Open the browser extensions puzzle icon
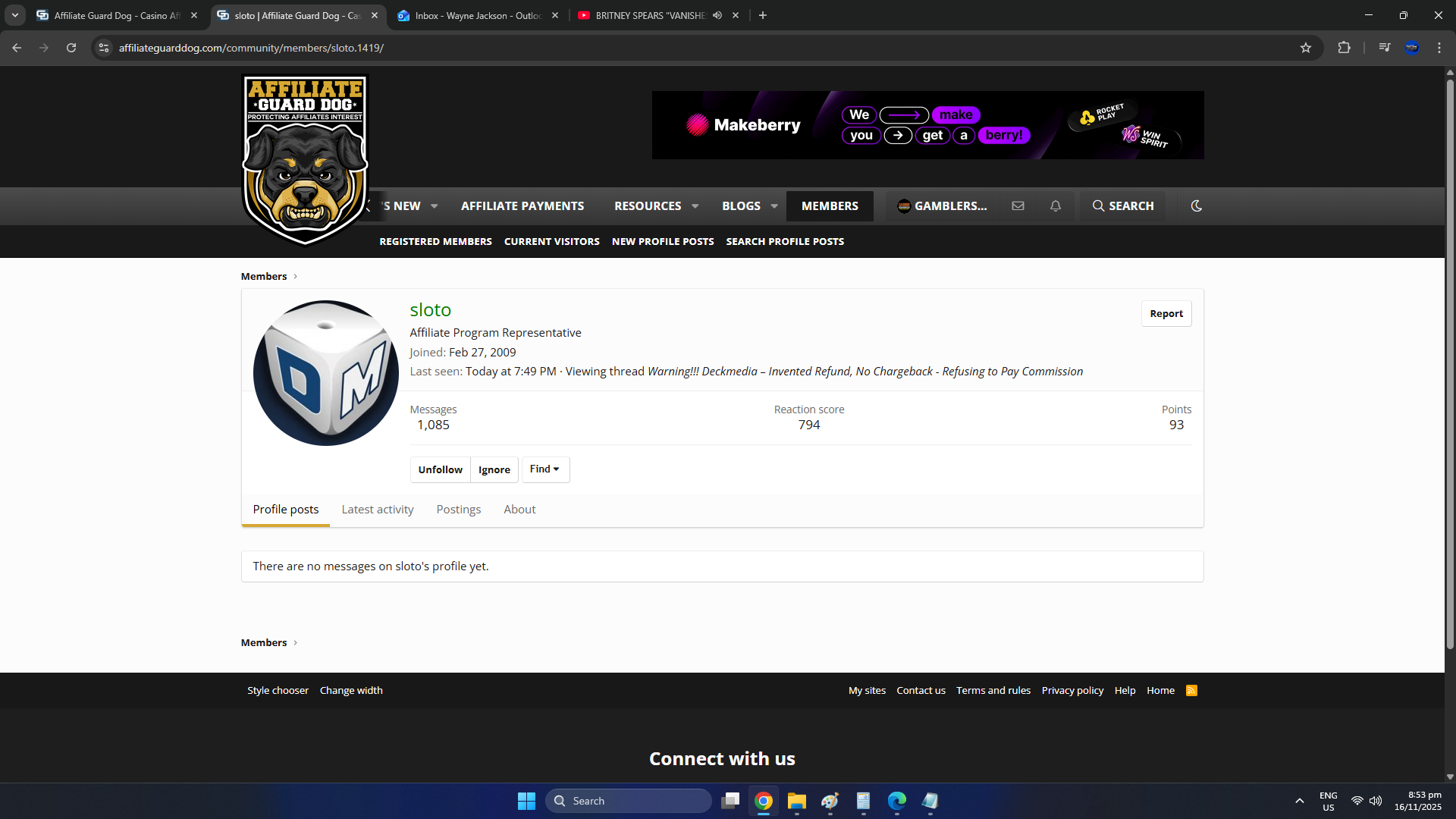 tap(1344, 47)
